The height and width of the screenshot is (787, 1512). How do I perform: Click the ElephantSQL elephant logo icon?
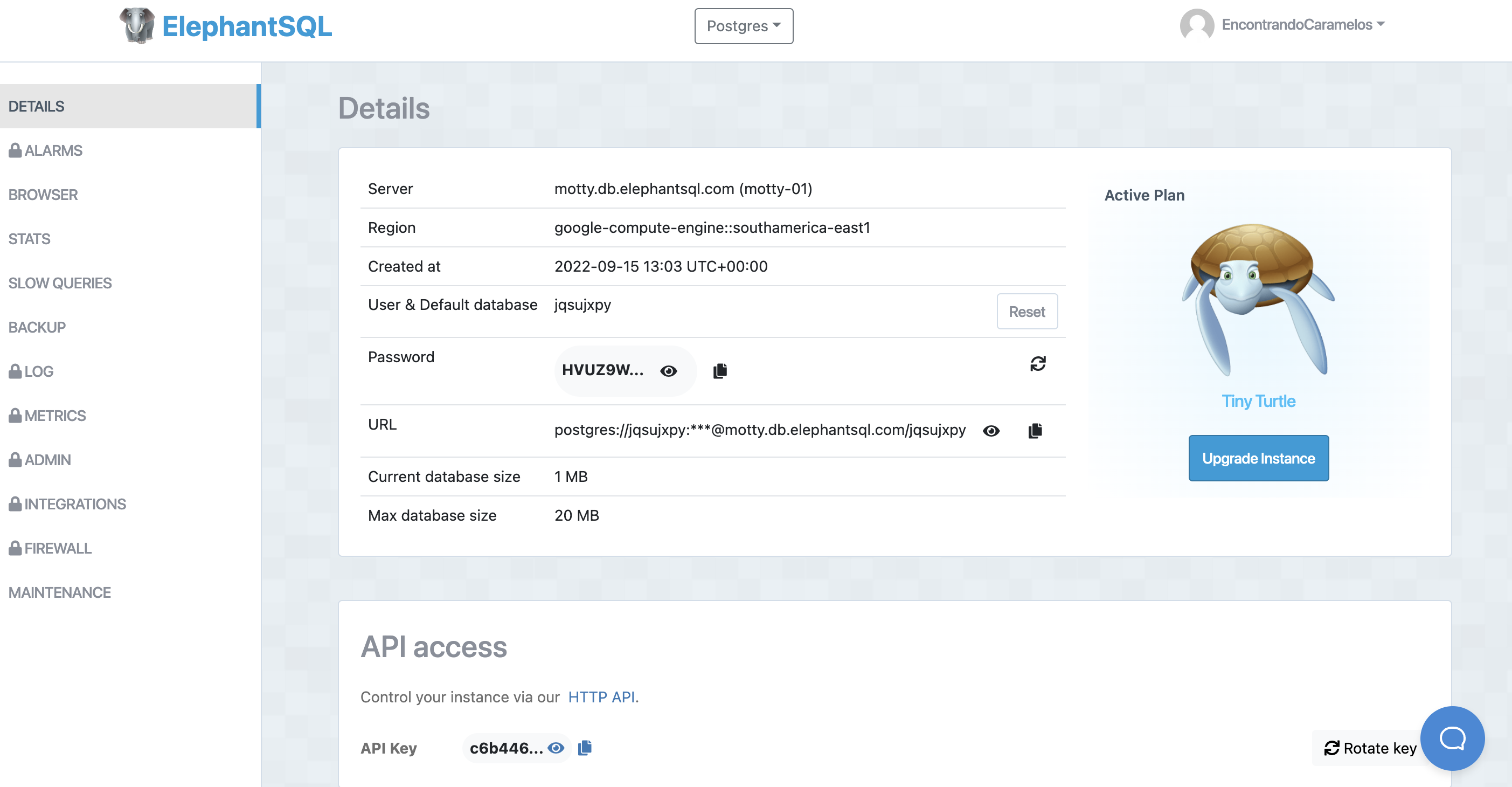(137, 26)
